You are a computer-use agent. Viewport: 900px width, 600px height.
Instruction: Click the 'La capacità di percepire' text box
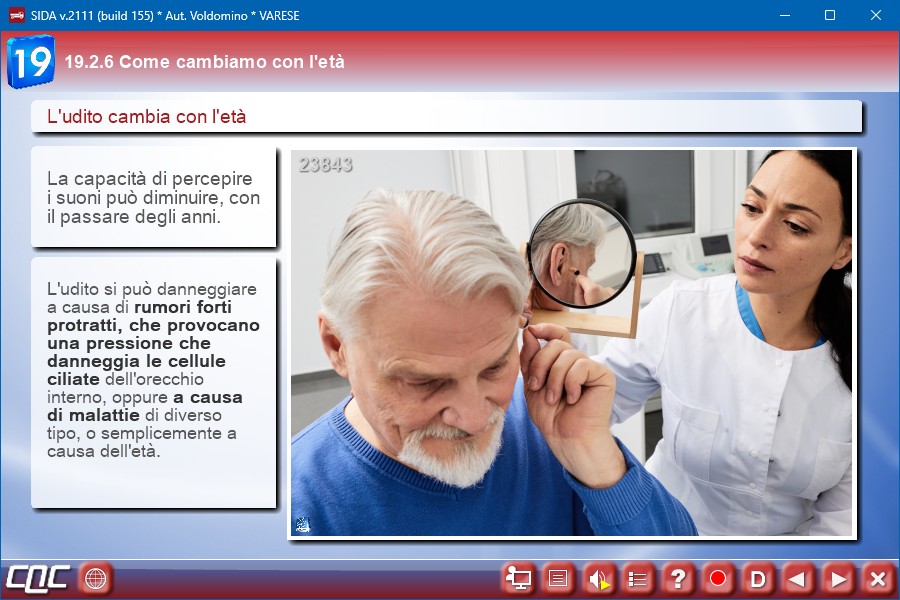(153, 197)
